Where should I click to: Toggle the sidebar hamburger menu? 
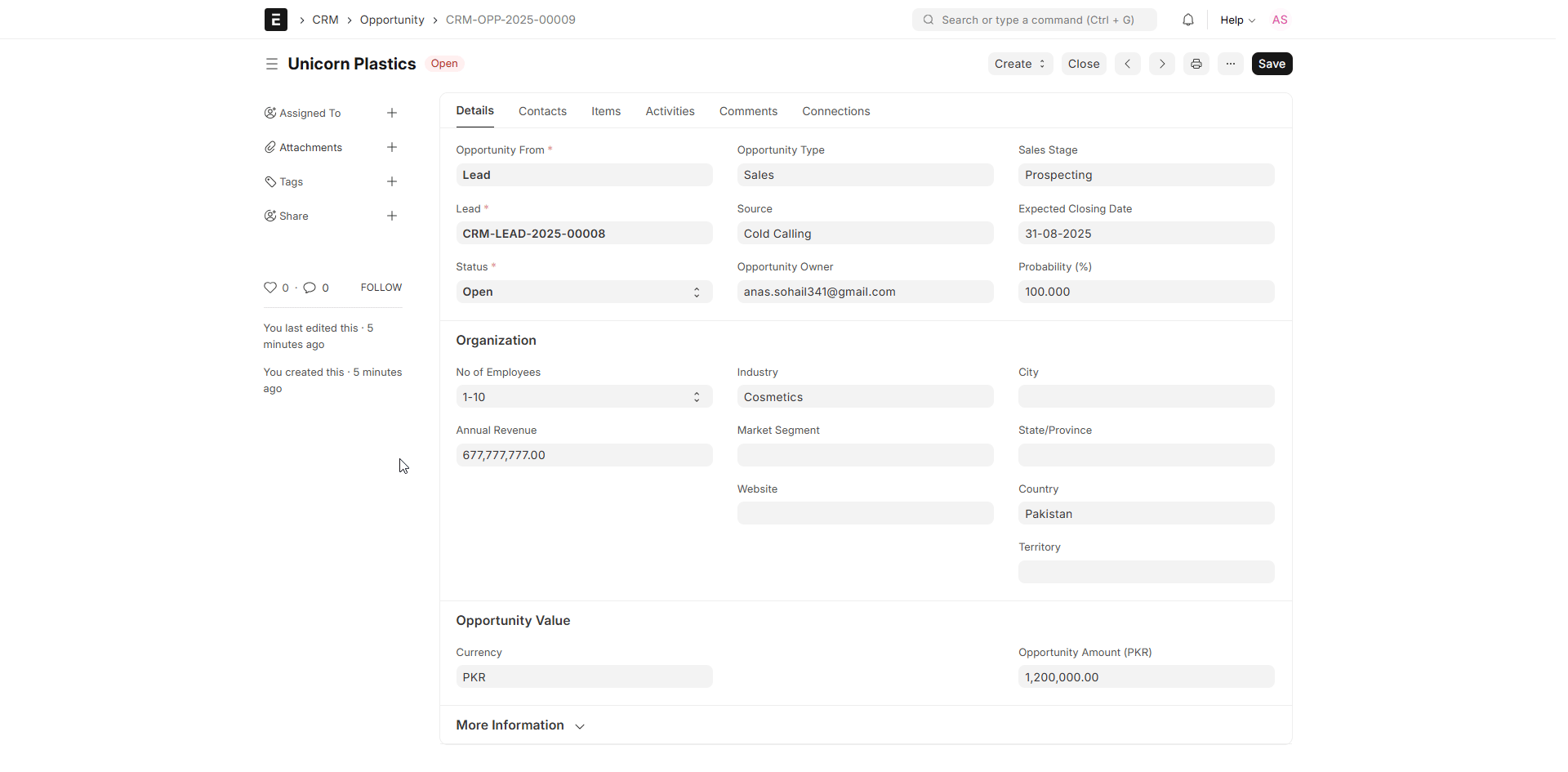click(x=271, y=64)
